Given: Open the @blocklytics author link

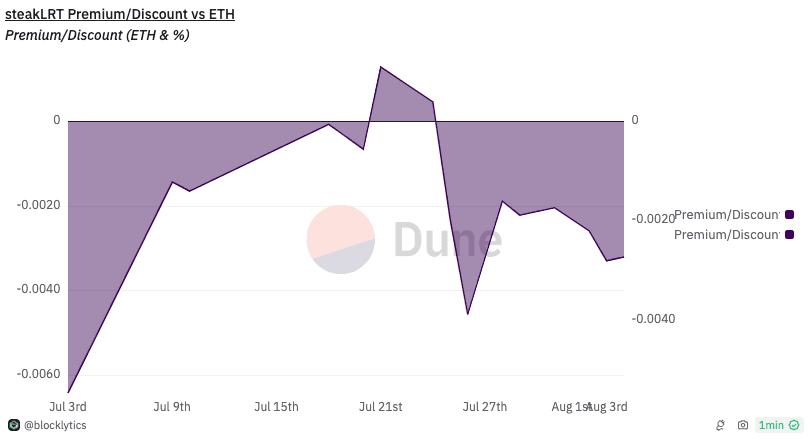Looking at the screenshot, I should pos(55,425).
